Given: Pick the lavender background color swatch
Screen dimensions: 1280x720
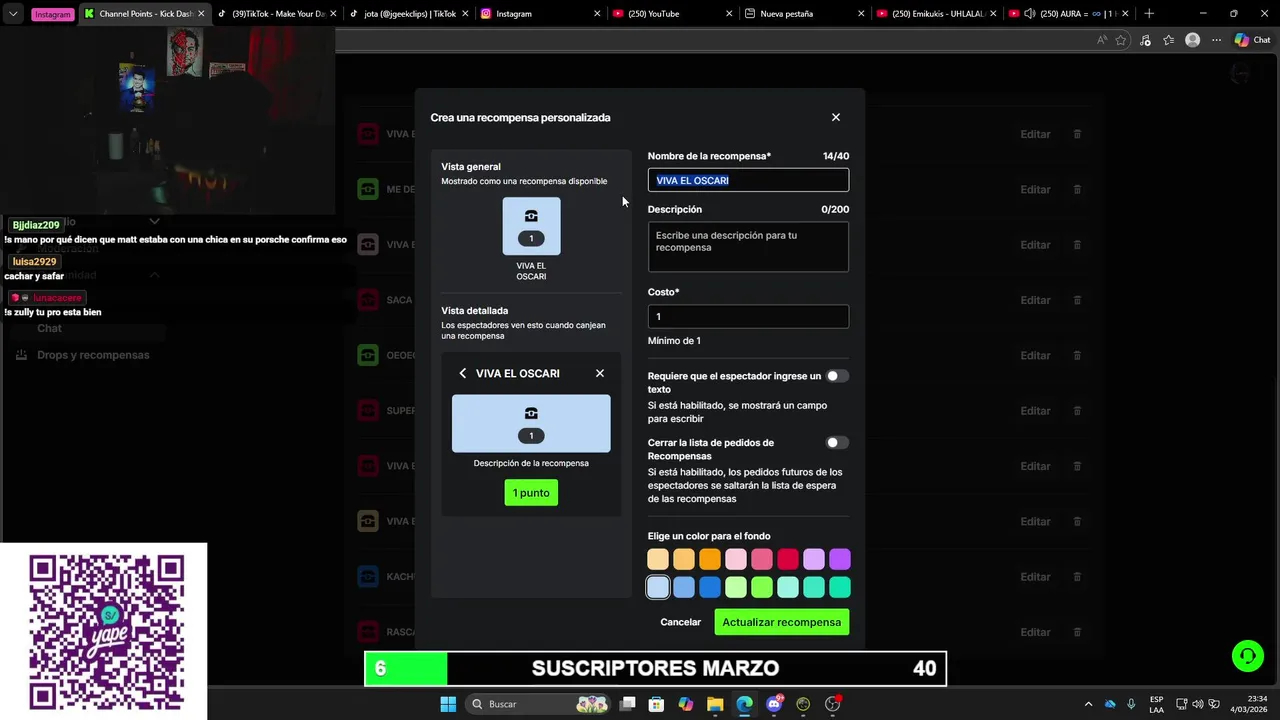Looking at the screenshot, I should click(x=814, y=559).
